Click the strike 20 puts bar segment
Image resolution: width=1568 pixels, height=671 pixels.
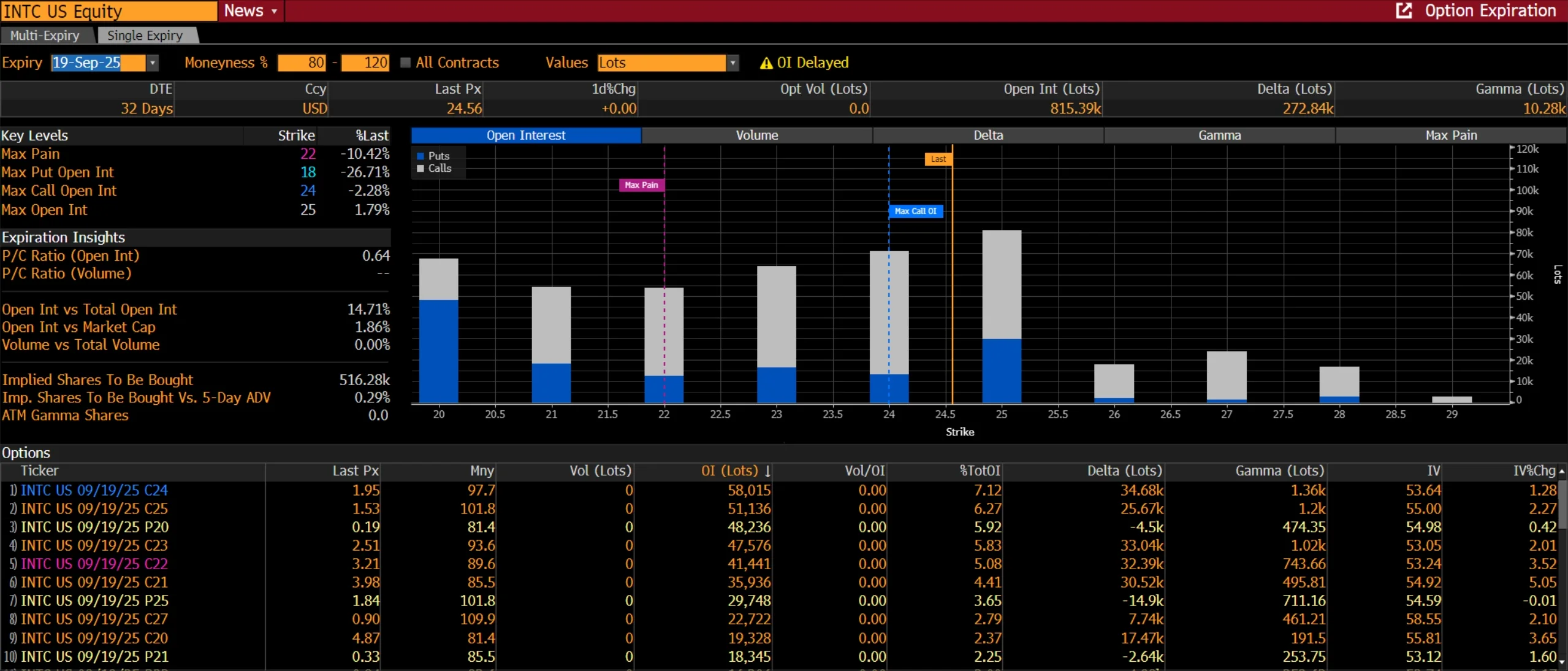(439, 351)
